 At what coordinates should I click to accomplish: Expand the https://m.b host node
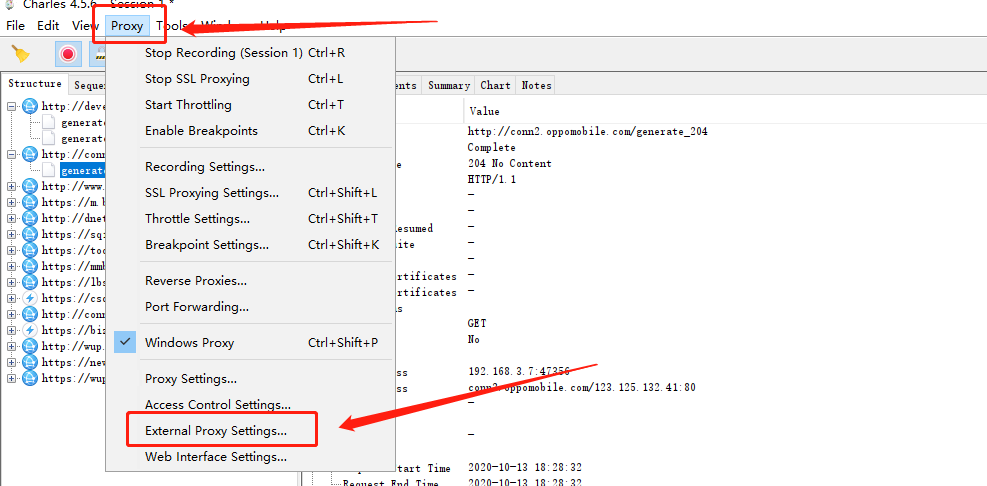tap(11, 203)
